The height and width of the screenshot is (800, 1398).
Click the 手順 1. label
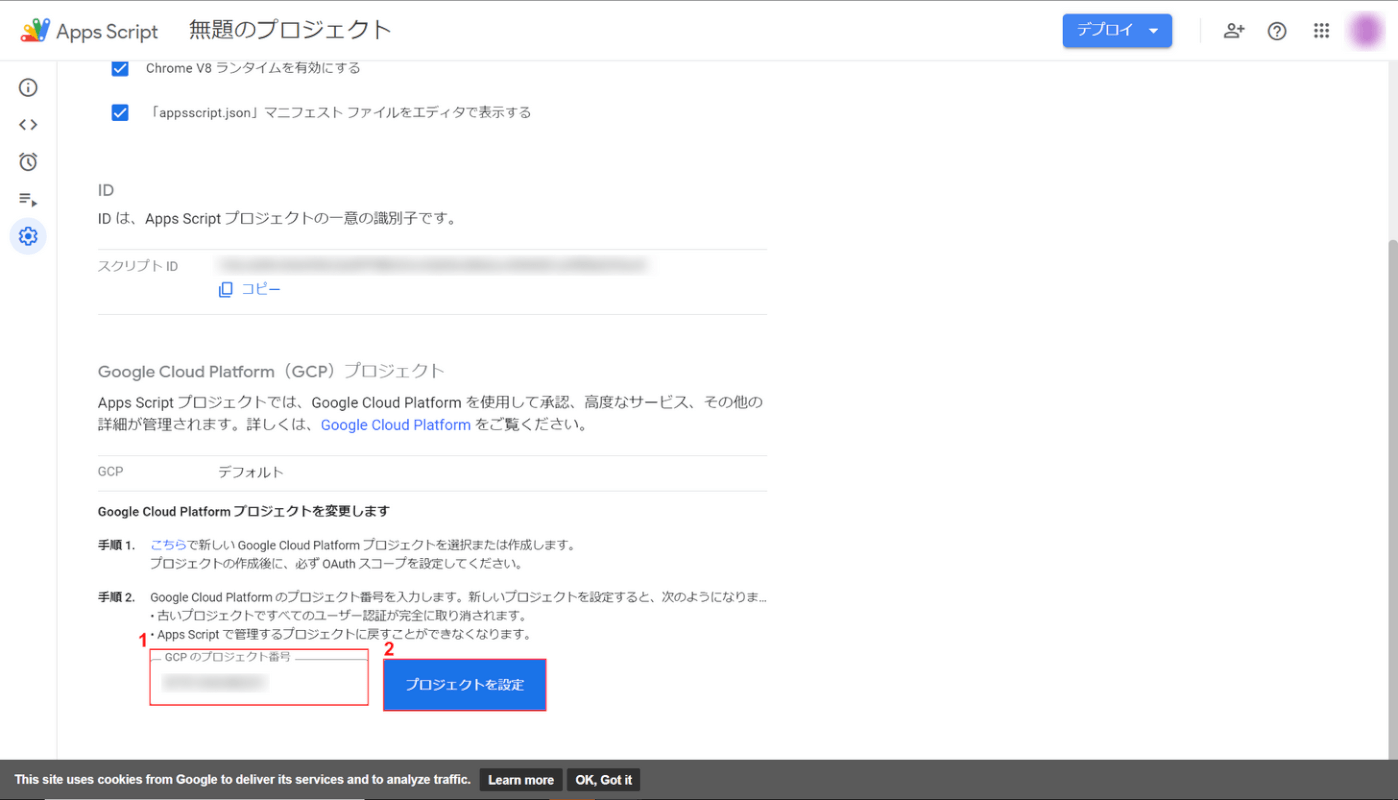[x=116, y=545]
